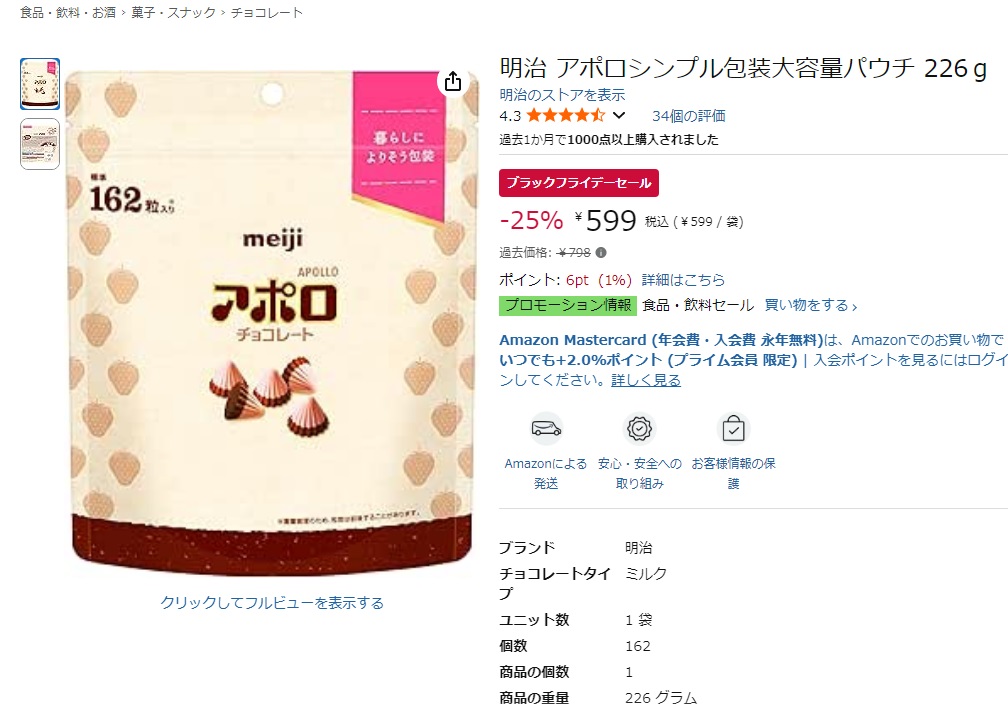Click the star rating icons

[566, 116]
